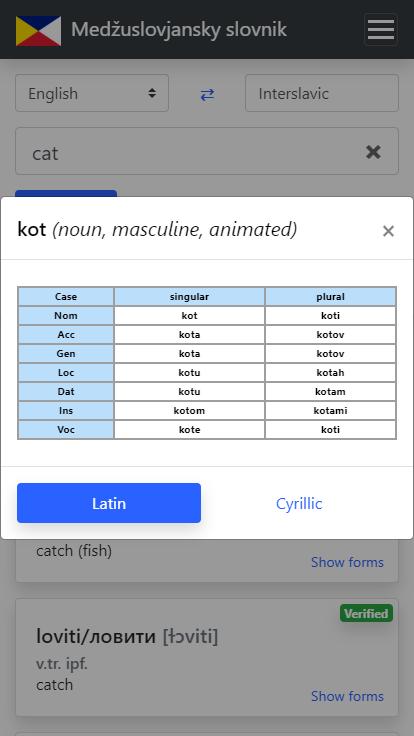Click the singular column header
This screenshot has width=414, height=736.
189,297
